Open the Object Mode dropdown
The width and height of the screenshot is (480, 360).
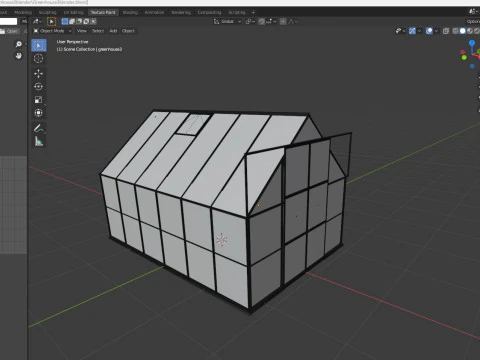pyautogui.click(x=52, y=31)
